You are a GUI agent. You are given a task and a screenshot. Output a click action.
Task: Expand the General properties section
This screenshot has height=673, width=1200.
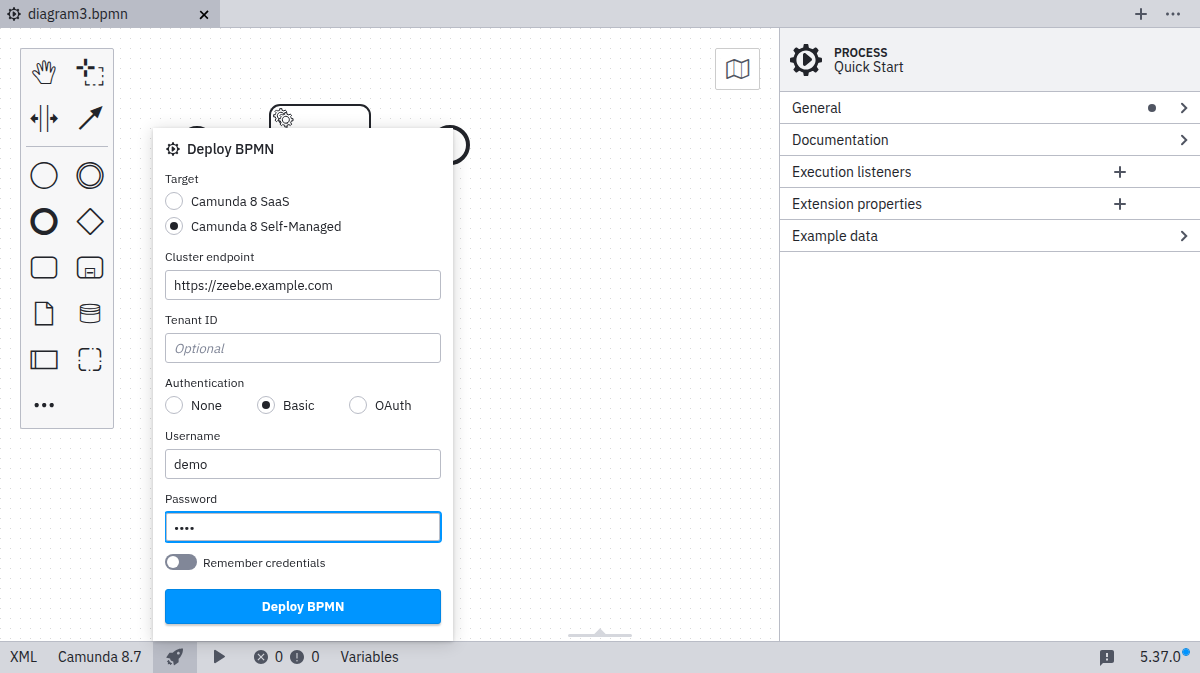[x=990, y=107]
